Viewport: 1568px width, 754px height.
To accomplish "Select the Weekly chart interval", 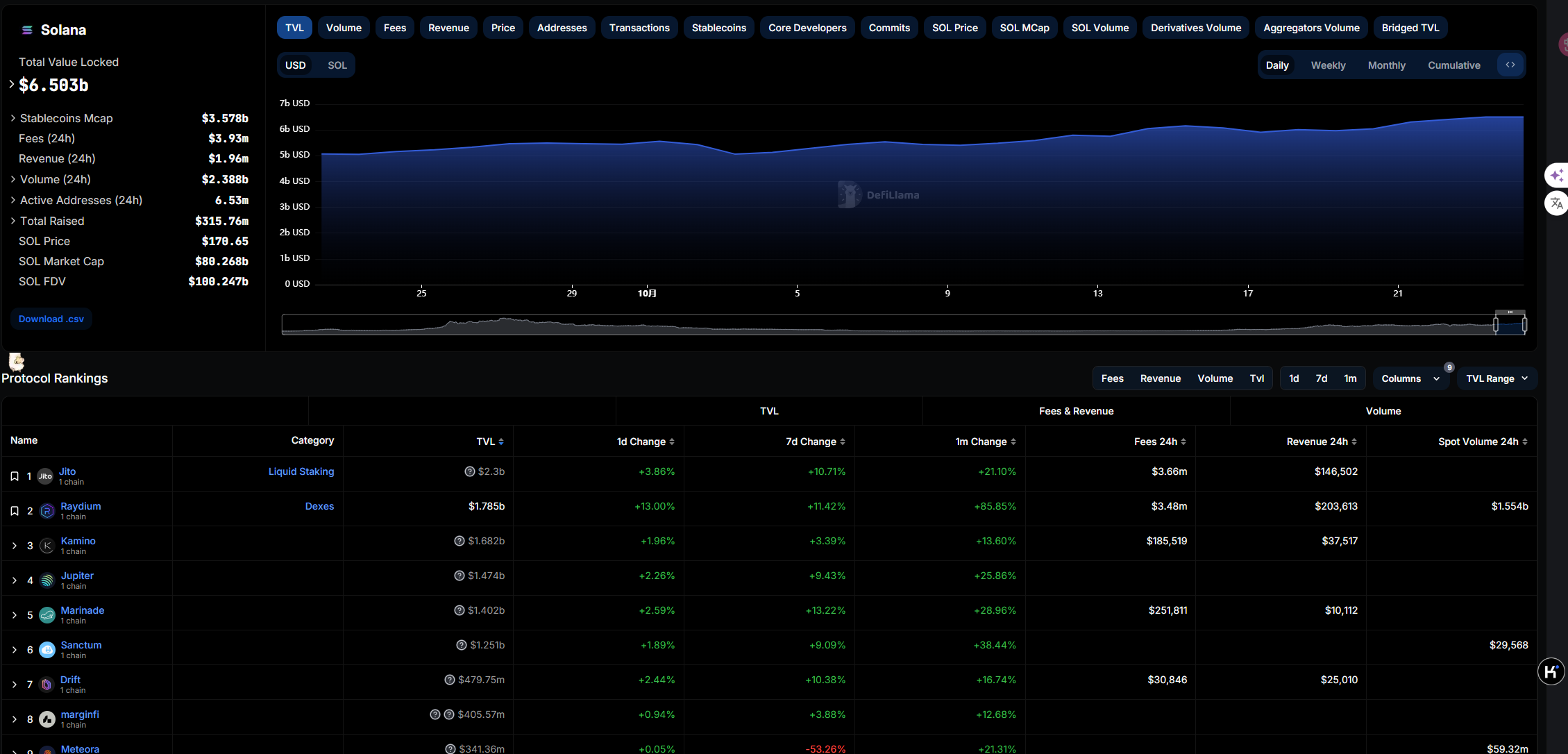I will [1327, 65].
